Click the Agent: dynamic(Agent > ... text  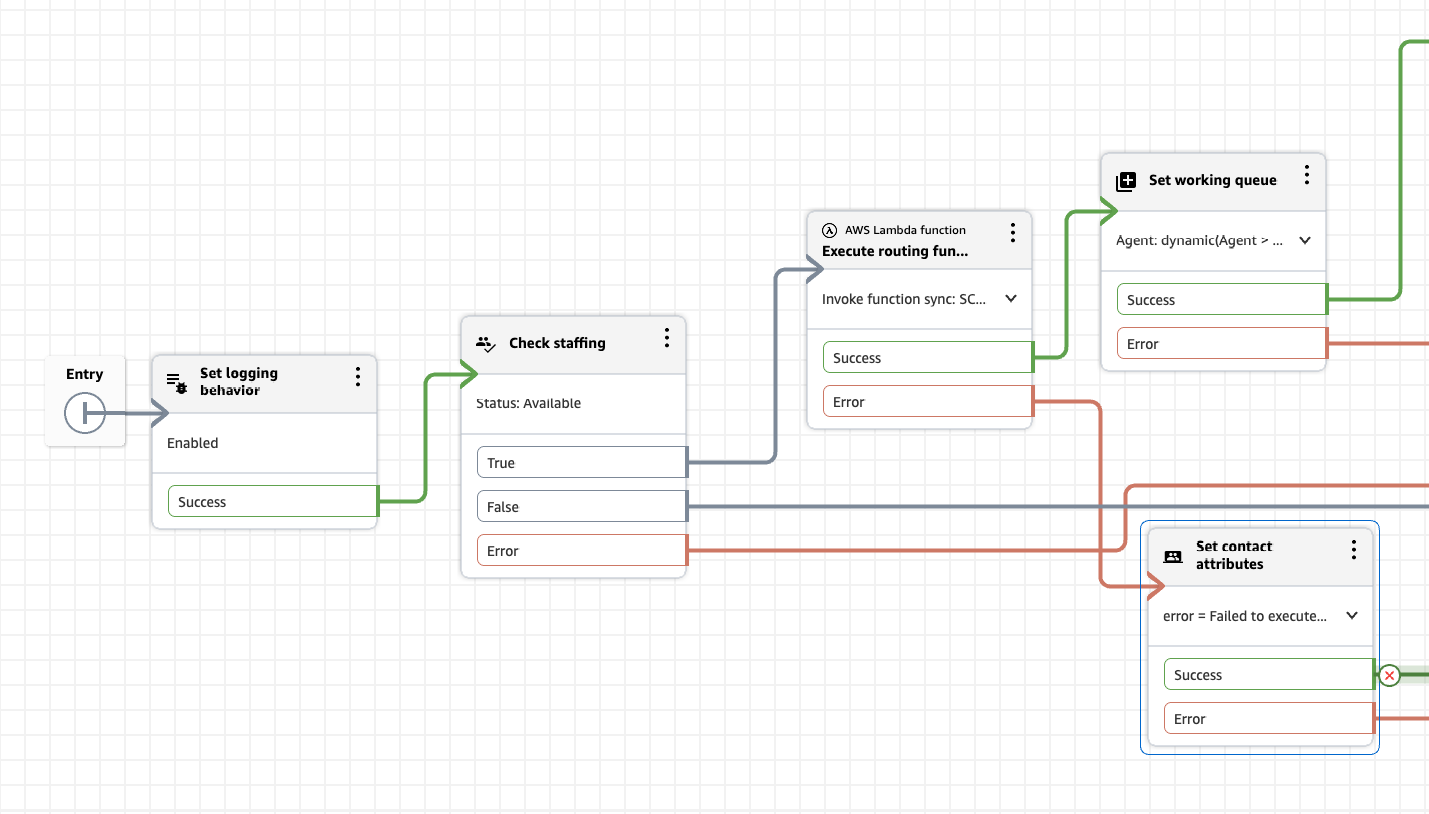coord(1200,241)
